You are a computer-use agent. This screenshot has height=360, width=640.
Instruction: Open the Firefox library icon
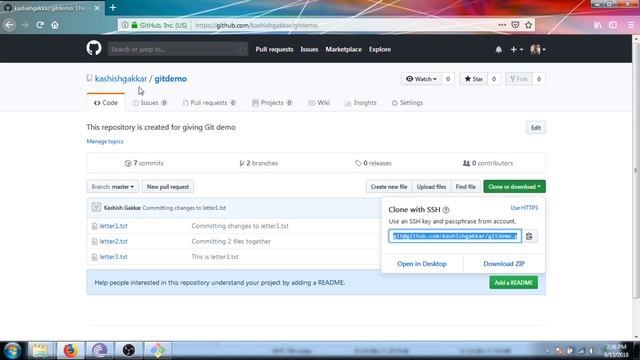pos(598,25)
